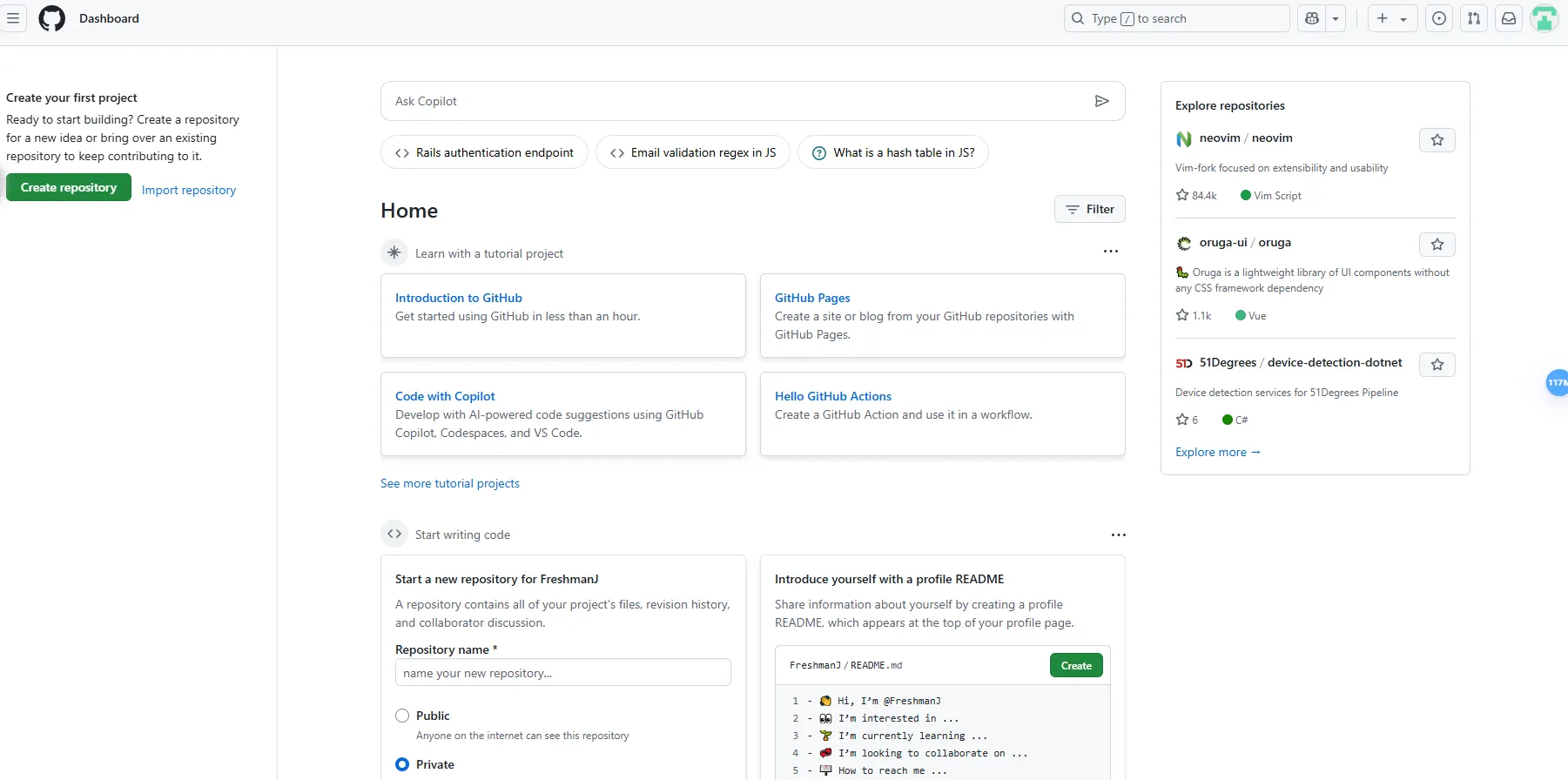
Task: Open options menu for Start writing code
Action: pos(1118,535)
